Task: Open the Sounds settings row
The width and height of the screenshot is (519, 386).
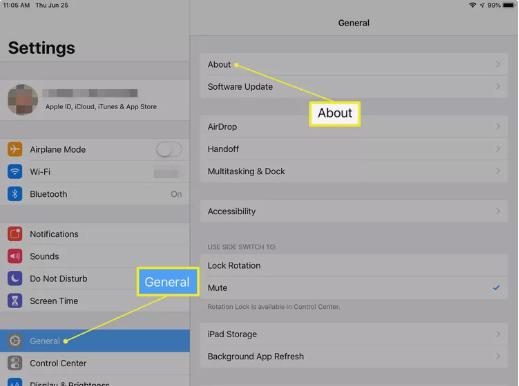Action: coord(95,256)
